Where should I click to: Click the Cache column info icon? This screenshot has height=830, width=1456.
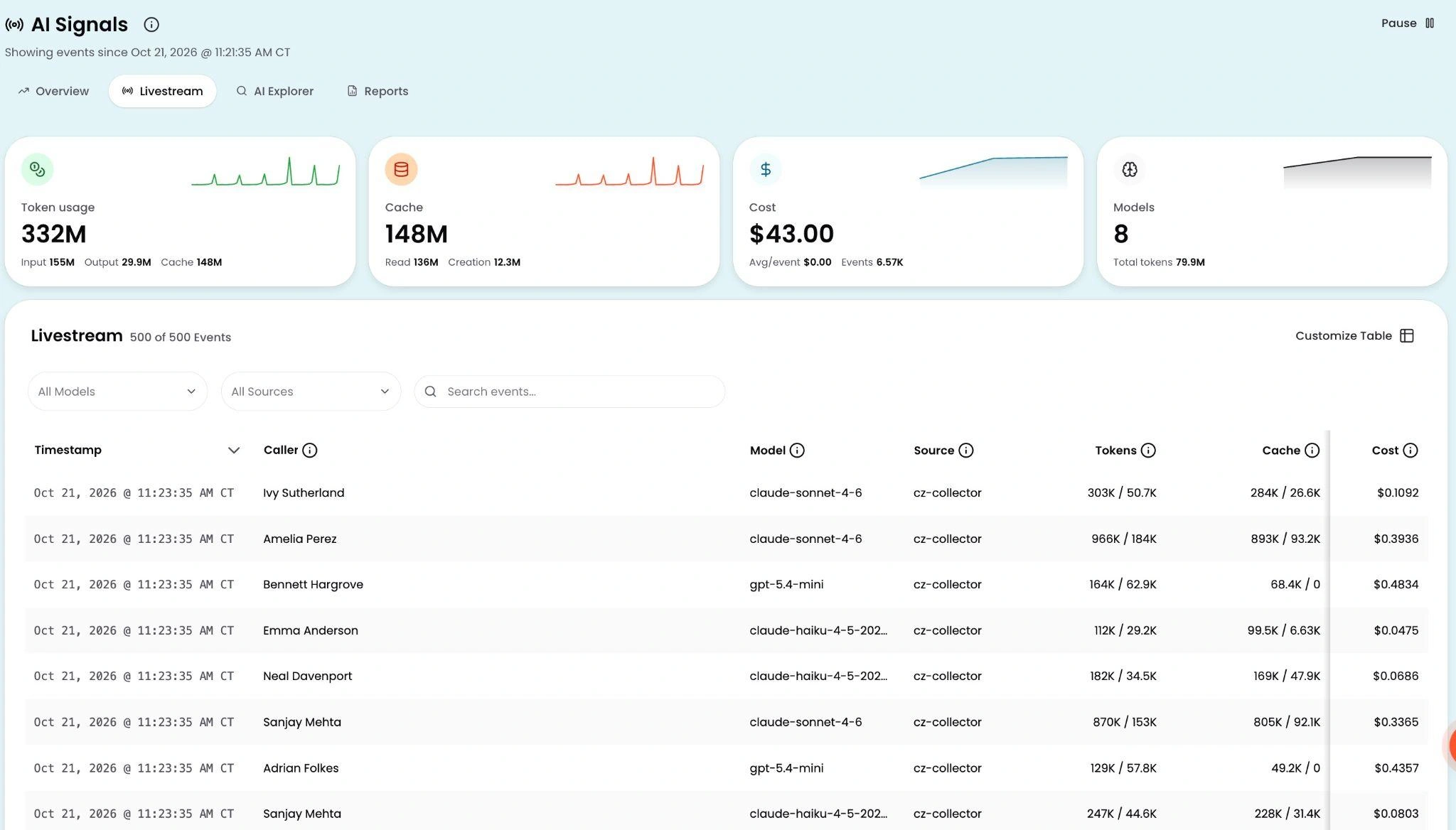click(x=1312, y=450)
